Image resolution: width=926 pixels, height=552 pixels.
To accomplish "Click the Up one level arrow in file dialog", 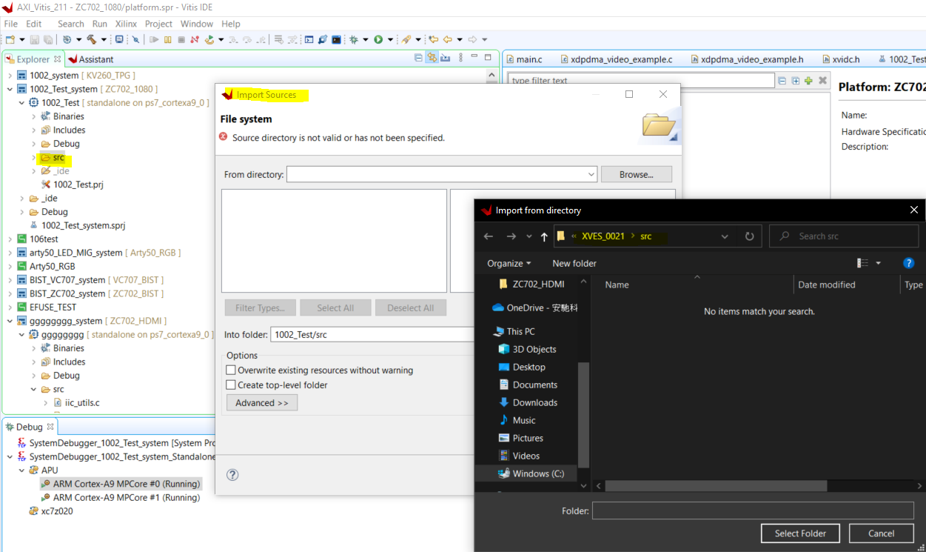I will (544, 237).
